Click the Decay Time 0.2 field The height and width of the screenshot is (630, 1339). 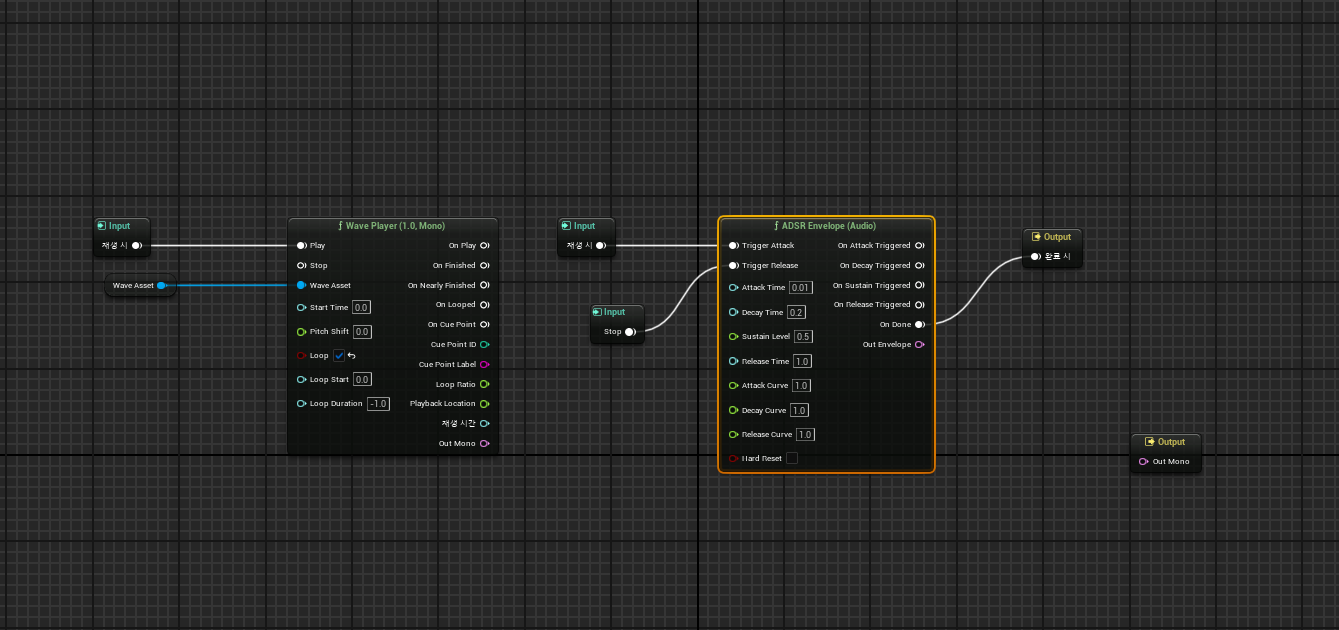click(797, 312)
